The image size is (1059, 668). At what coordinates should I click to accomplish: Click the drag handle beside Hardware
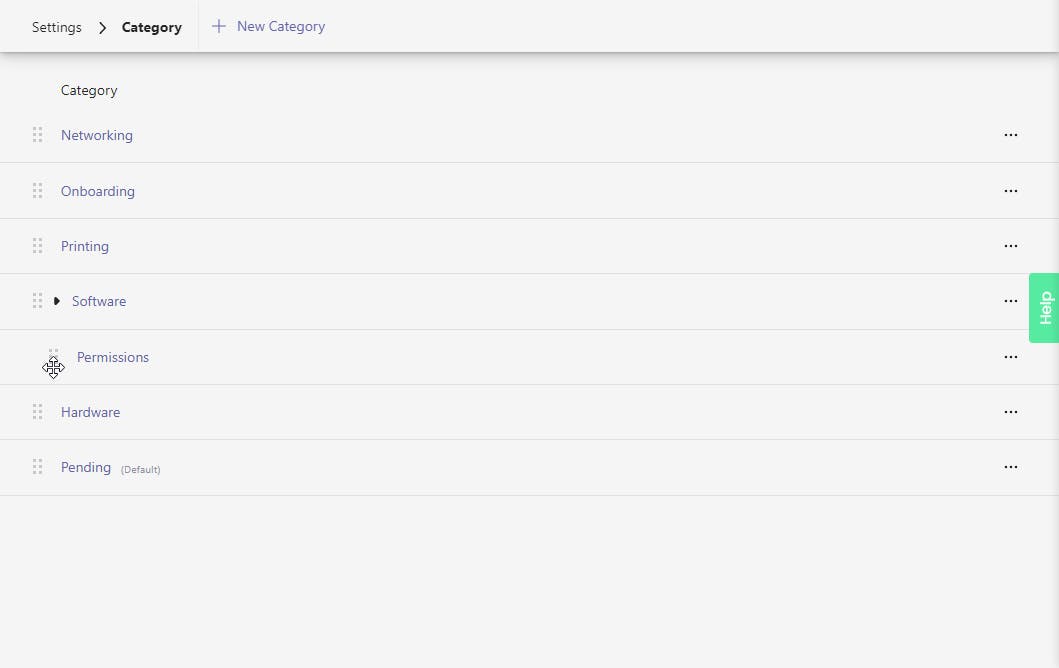37,412
